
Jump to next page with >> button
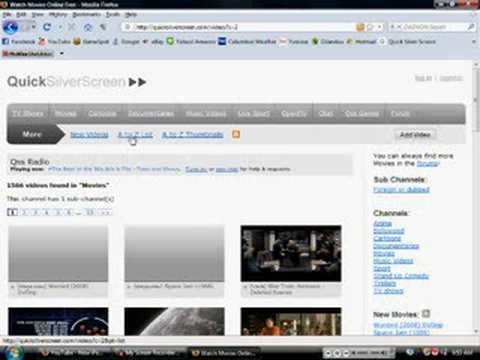pyautogui.click(x=106, y=212)
